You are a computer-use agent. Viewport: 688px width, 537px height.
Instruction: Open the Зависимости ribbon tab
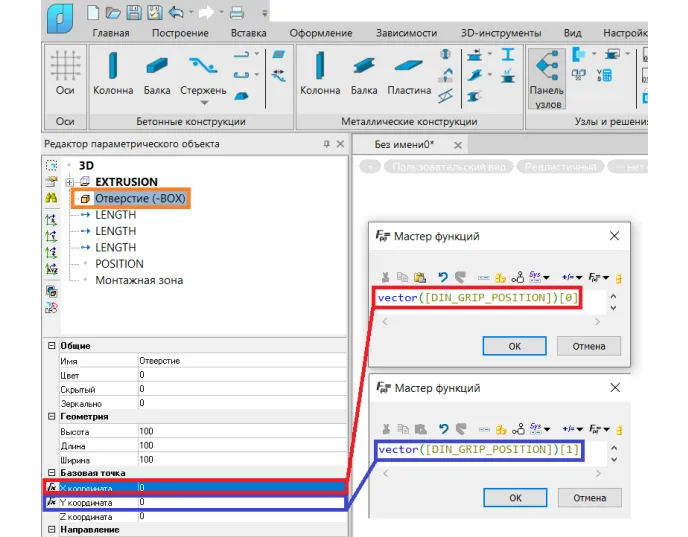click(x=406, y=33)
